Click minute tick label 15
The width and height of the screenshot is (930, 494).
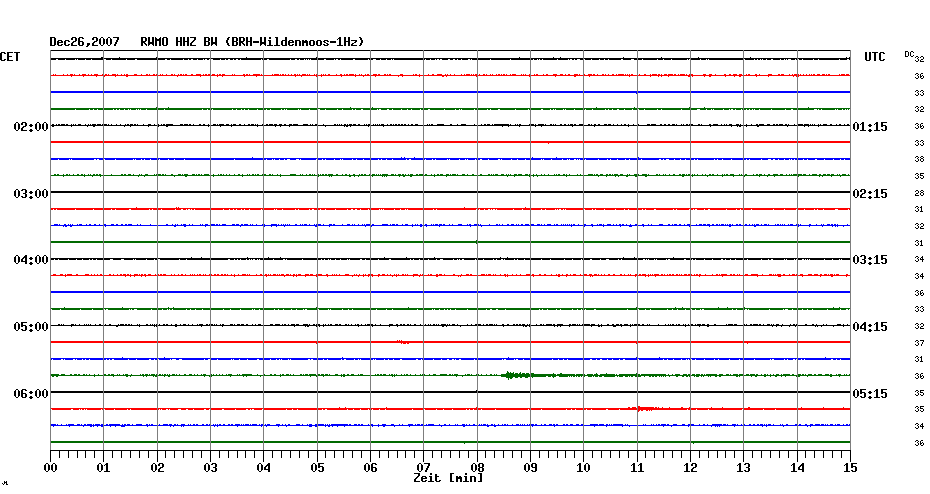[850, 468]
